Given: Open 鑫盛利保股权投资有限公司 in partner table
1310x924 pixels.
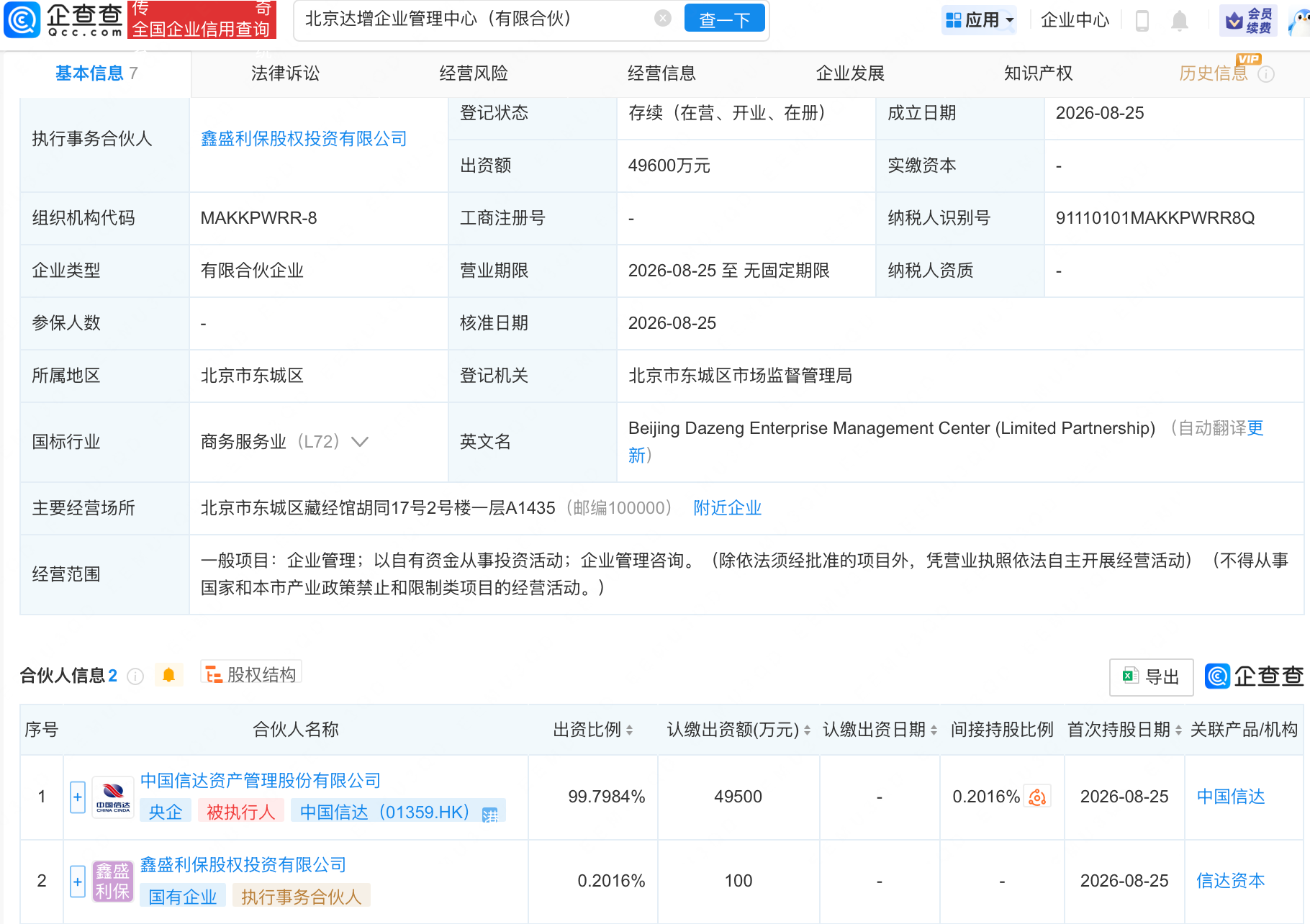Looking at the screenshot, I should tap(243, 864).
